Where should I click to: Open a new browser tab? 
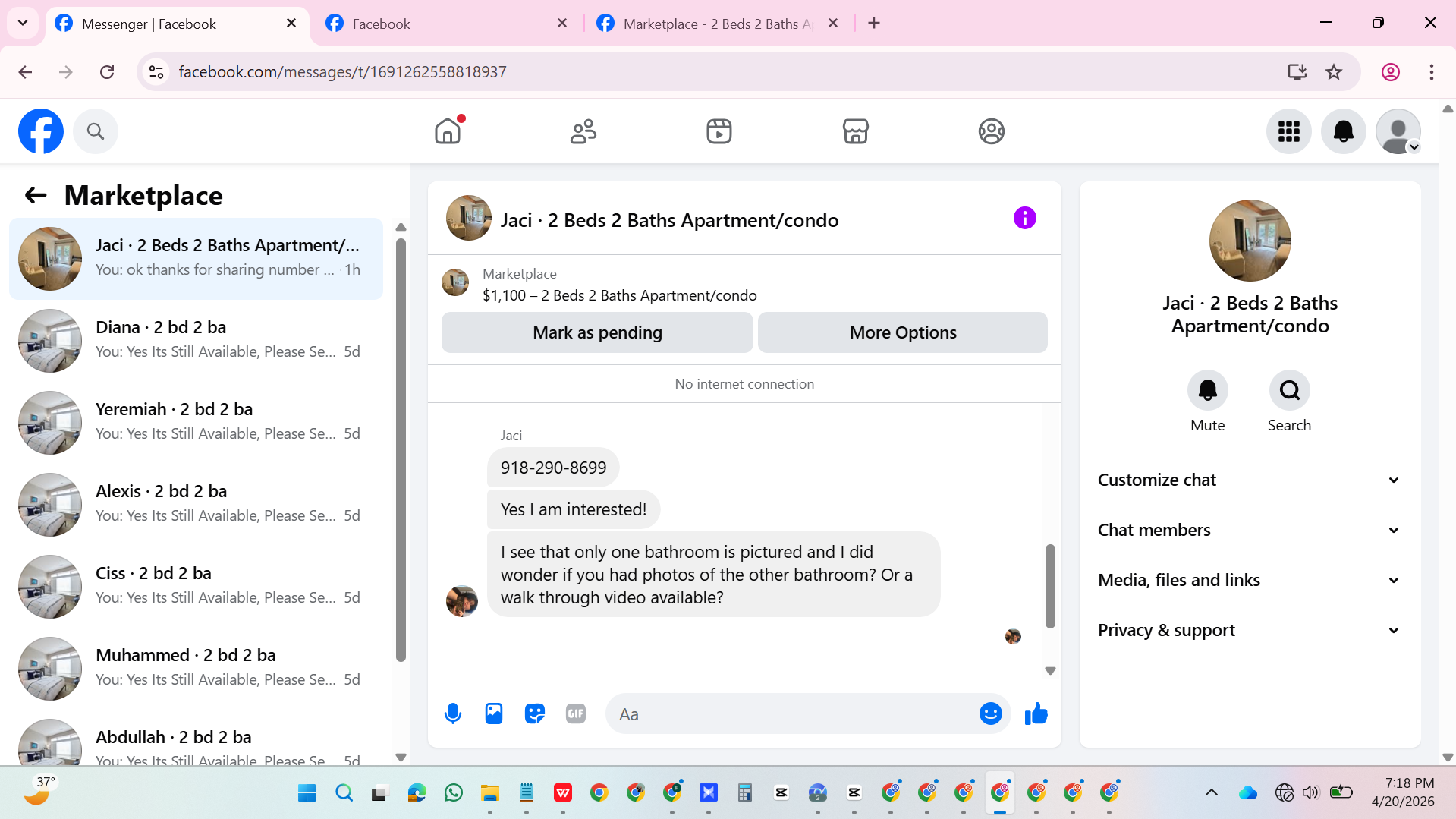tap(874, 24)
